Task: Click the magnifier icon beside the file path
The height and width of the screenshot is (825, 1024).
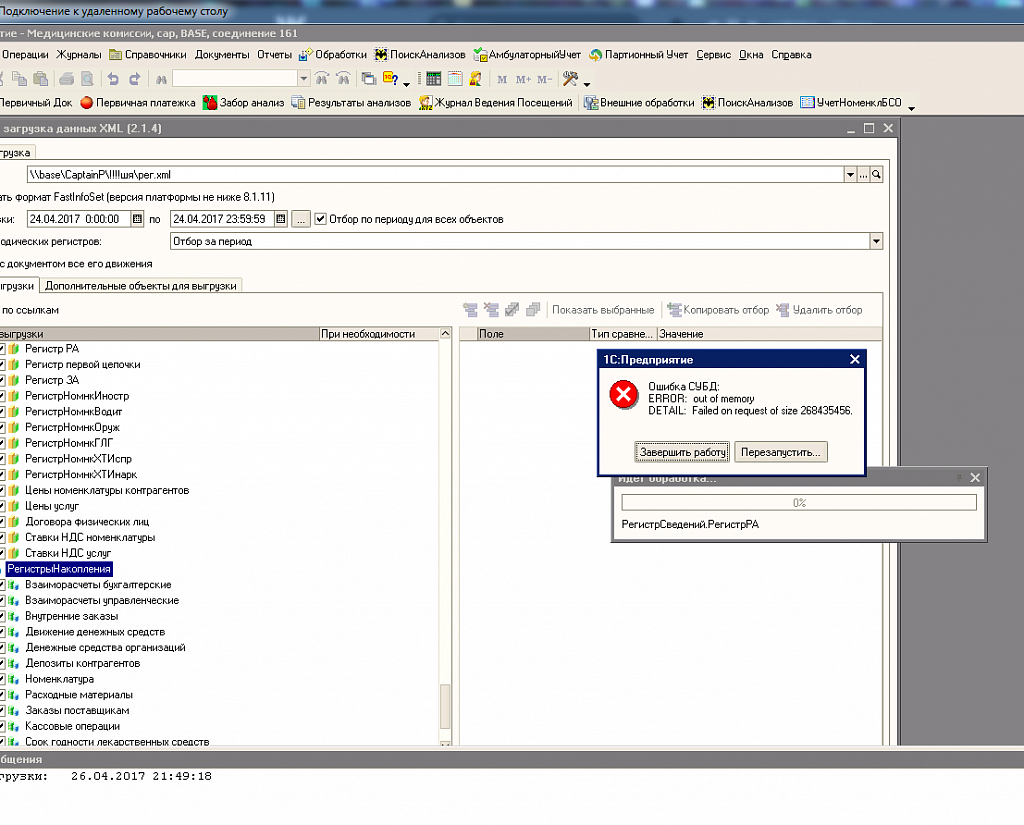Action: click(x=877, y=175)
